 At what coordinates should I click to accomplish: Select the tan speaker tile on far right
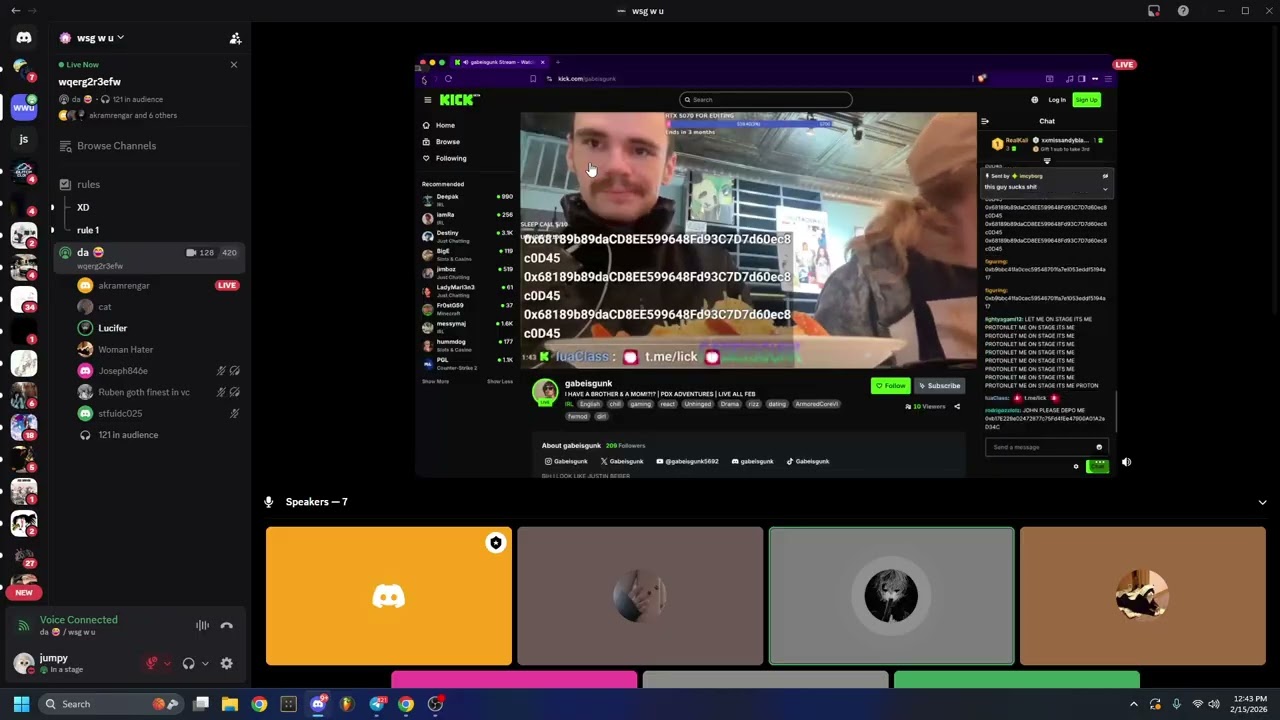point(1143,596)
